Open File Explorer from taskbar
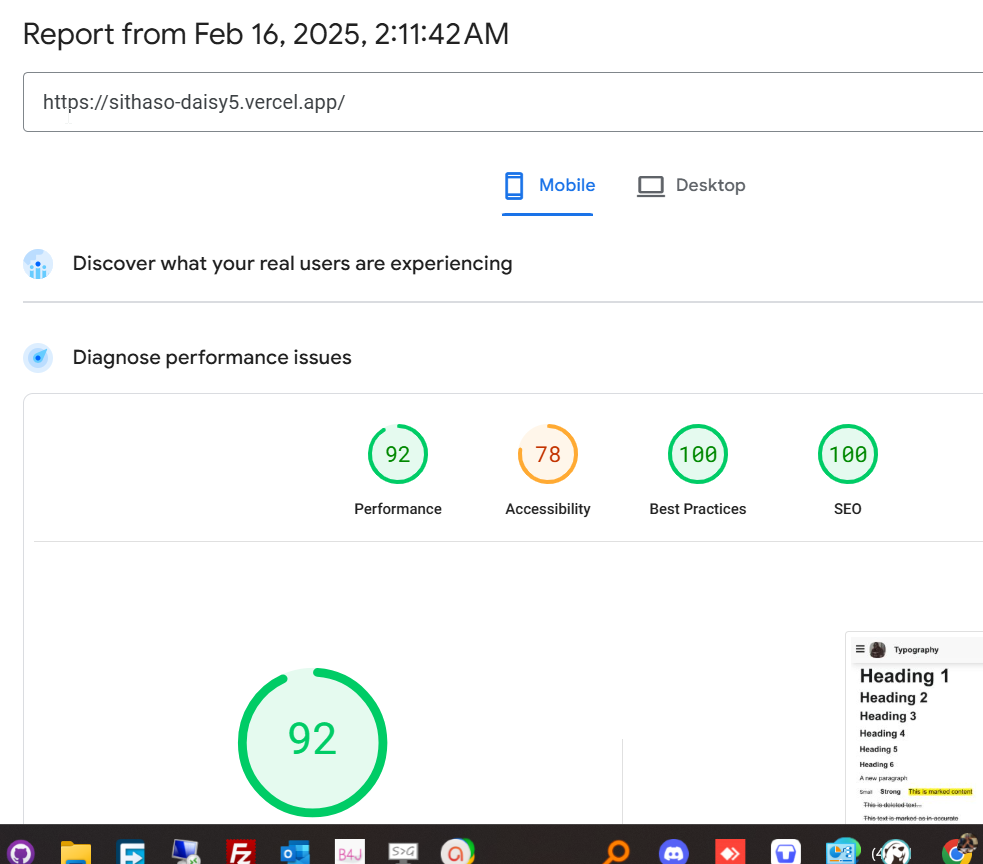 click(76, 851)
